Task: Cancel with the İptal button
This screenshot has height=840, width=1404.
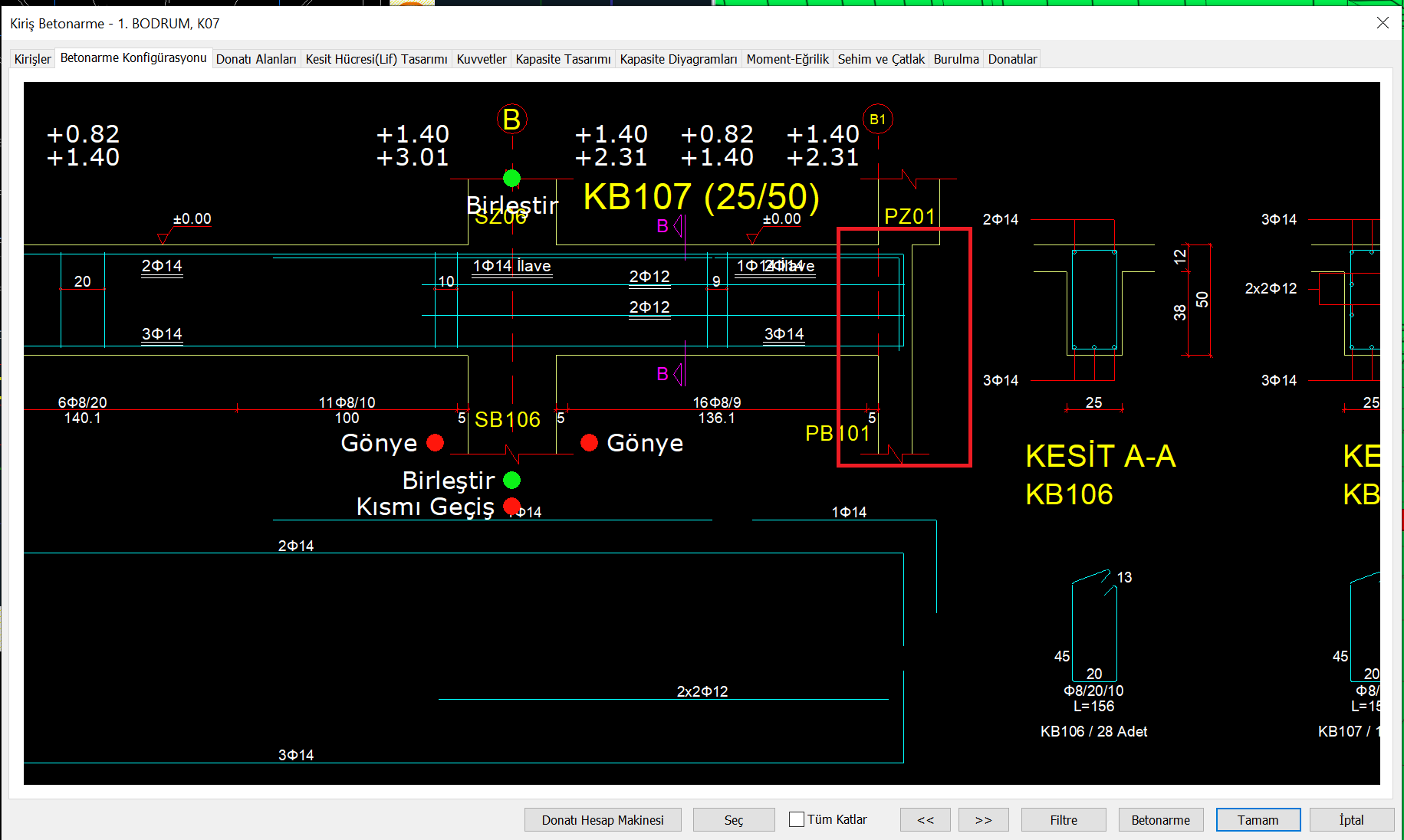Action: pyautogui.click(x=1352, y=820)
